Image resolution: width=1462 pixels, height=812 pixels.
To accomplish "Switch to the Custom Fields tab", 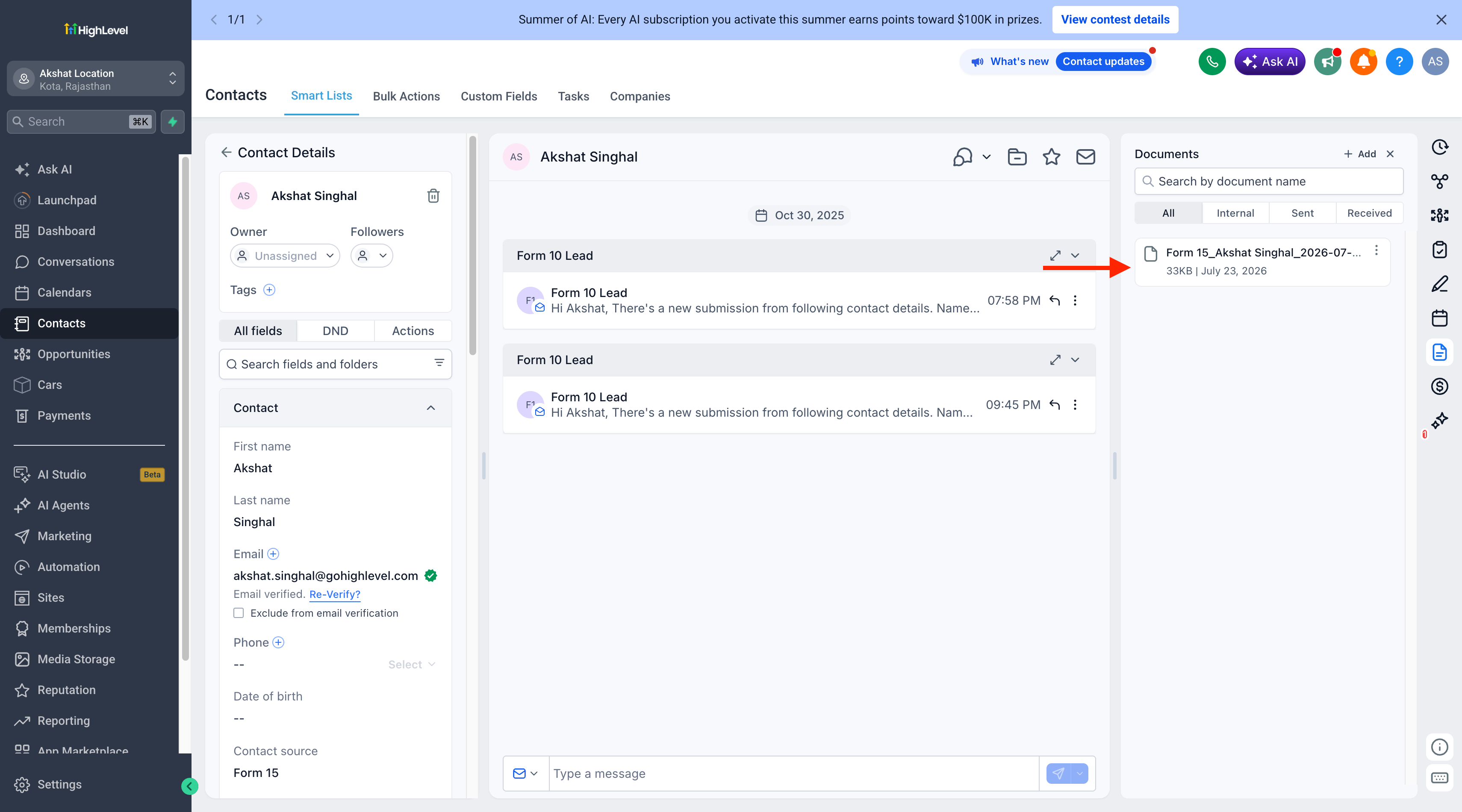I will pos(499,97).
